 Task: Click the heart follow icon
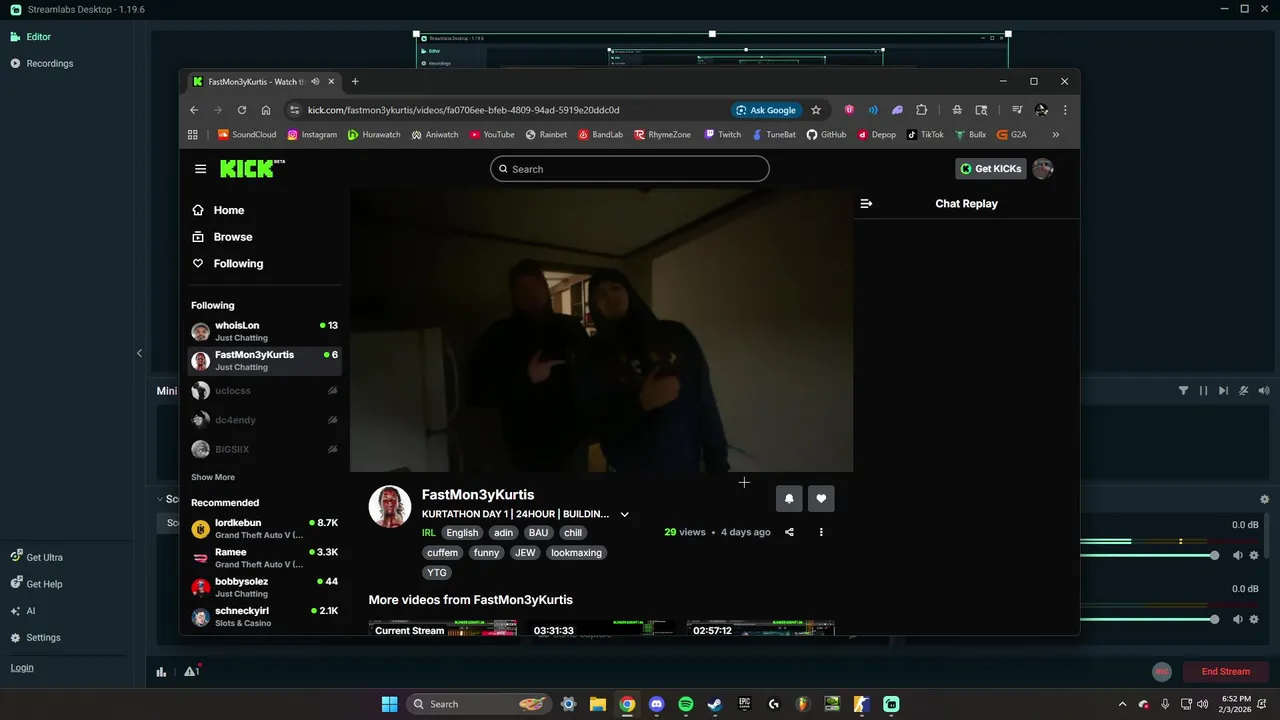[821, 498]
